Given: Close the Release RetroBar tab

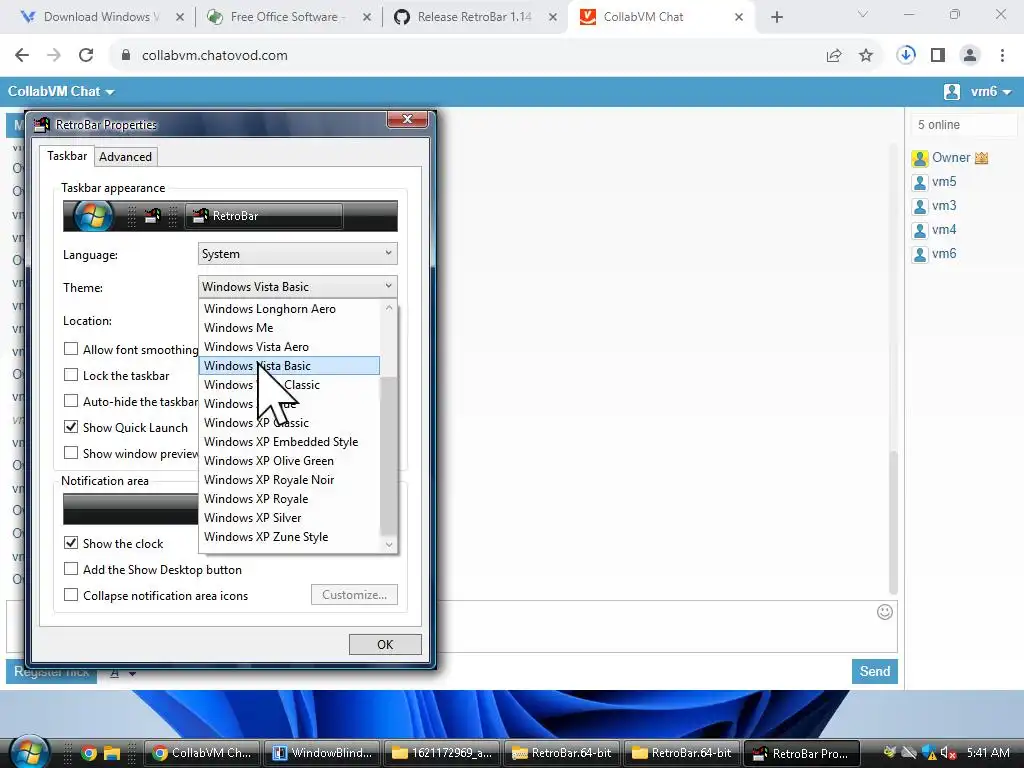Looking at the screenshot, I should point(552,17).
